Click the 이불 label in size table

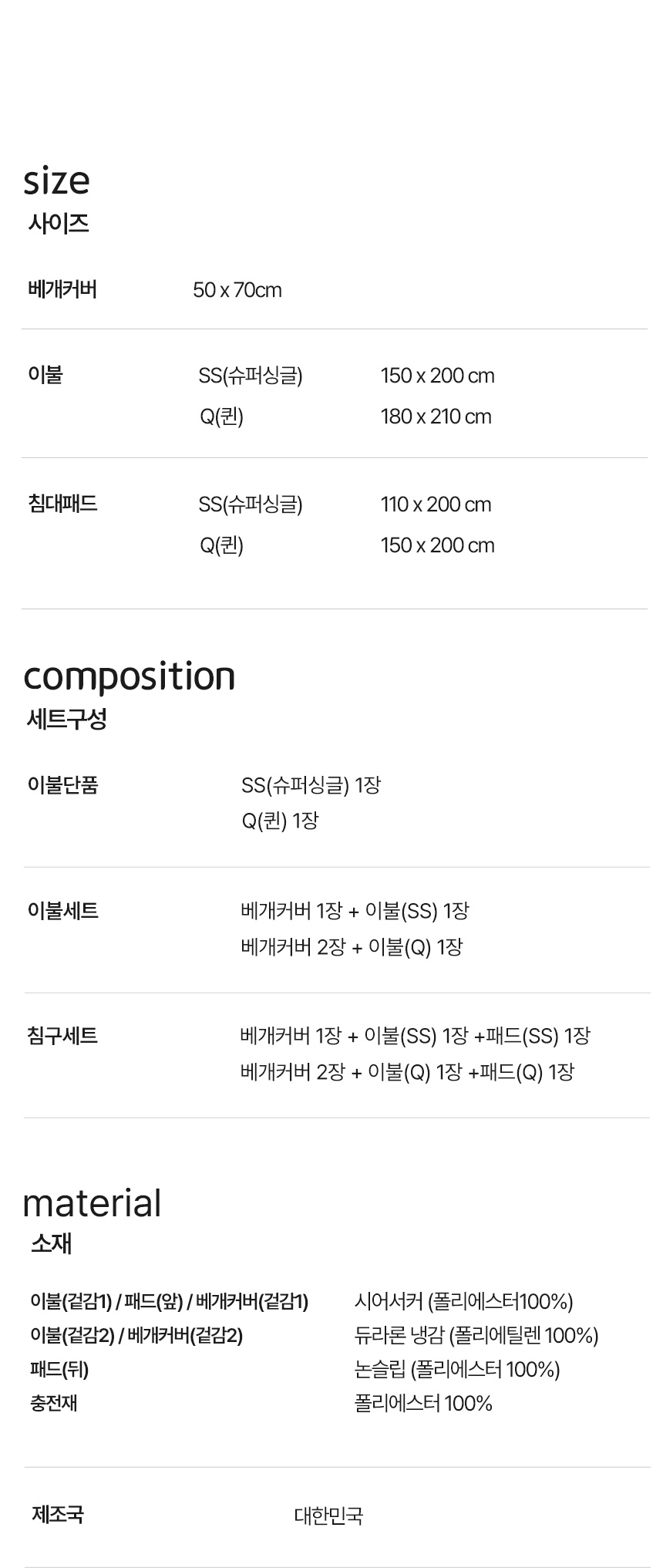pos(45,375)
